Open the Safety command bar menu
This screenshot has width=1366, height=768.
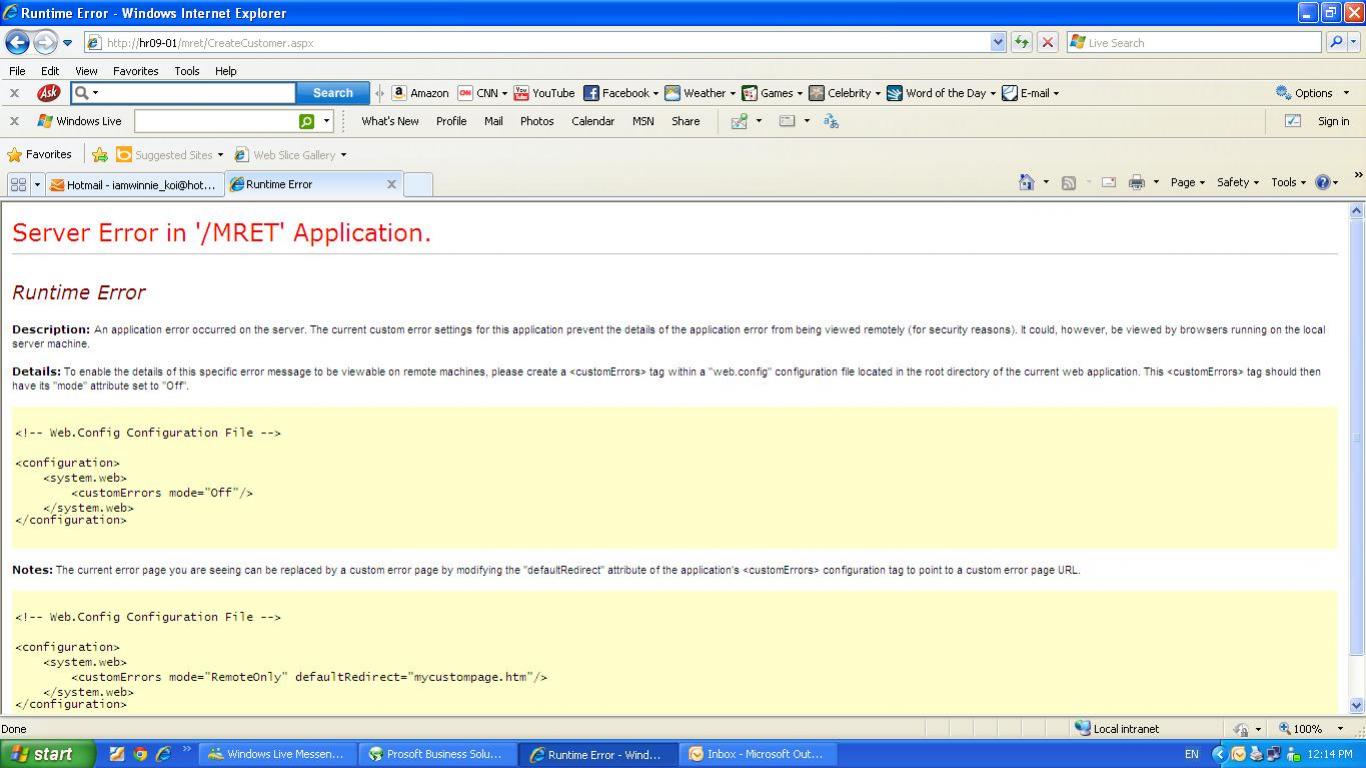pyautogui.click(x=1237, y=182)
